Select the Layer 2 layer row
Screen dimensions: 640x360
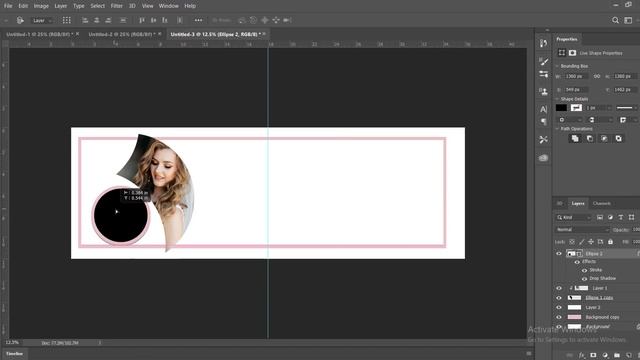[597, 307]
